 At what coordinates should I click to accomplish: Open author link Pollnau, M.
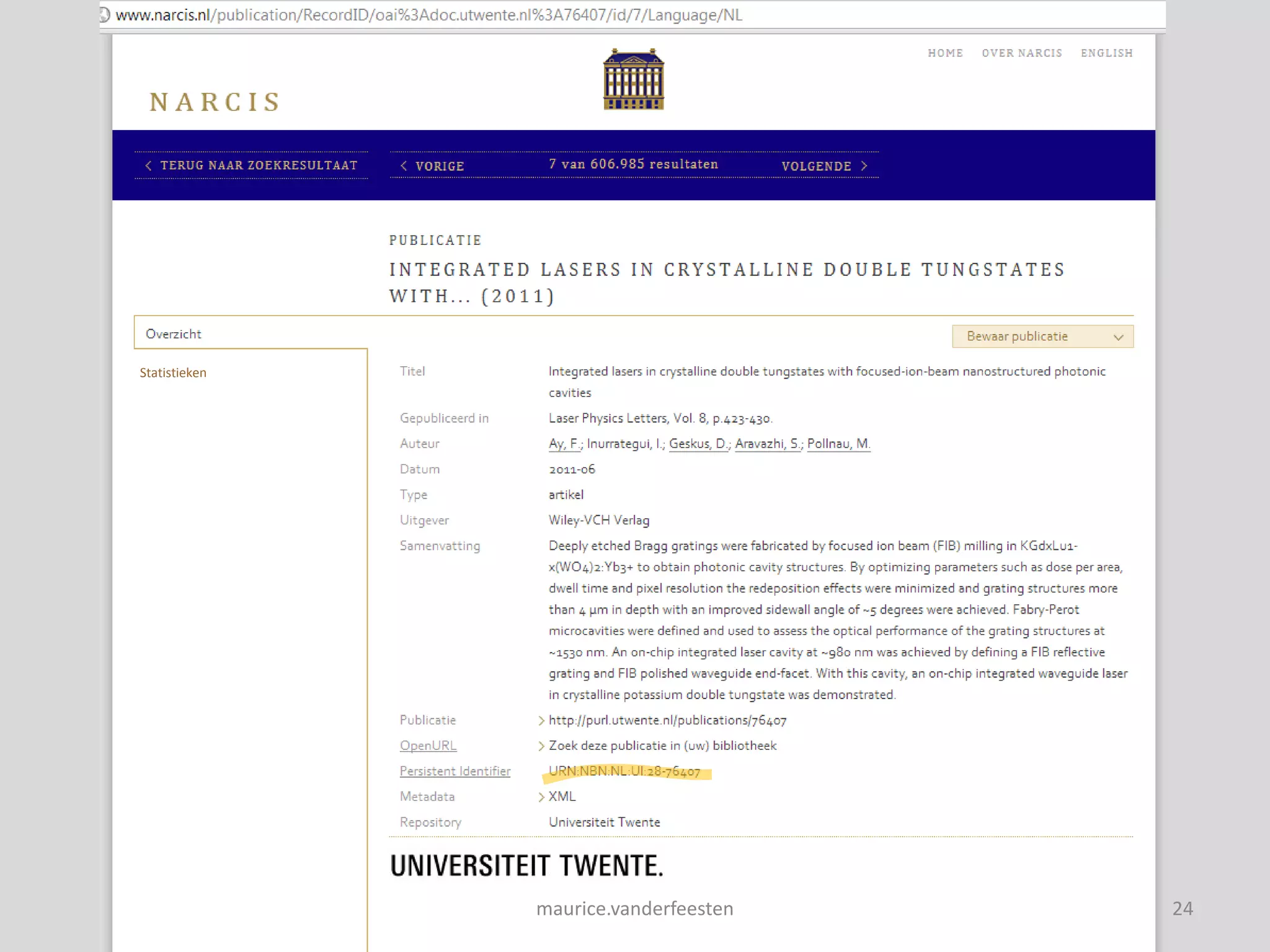pos(839,444)
